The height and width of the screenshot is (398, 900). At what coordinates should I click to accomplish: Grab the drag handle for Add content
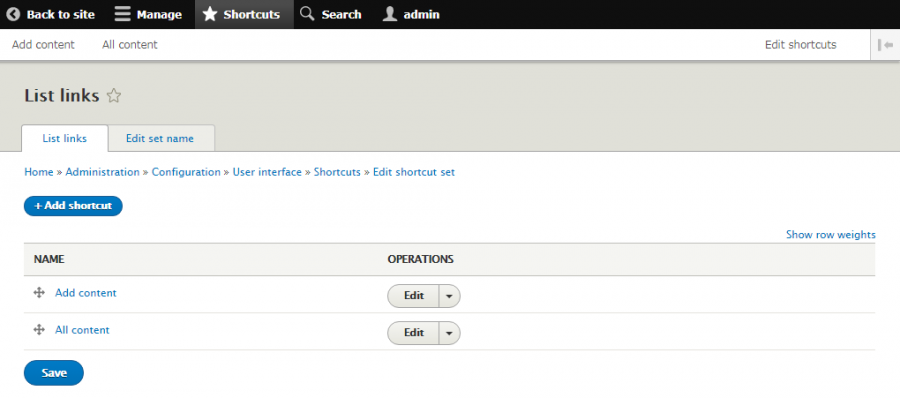(39, 293)
